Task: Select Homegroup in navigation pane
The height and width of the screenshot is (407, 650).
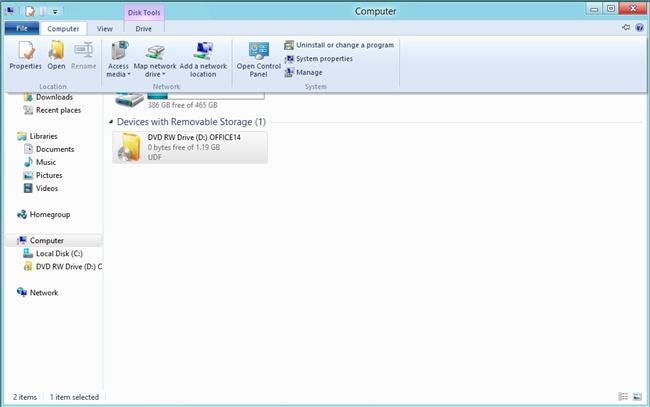Action: click(49, 215)
